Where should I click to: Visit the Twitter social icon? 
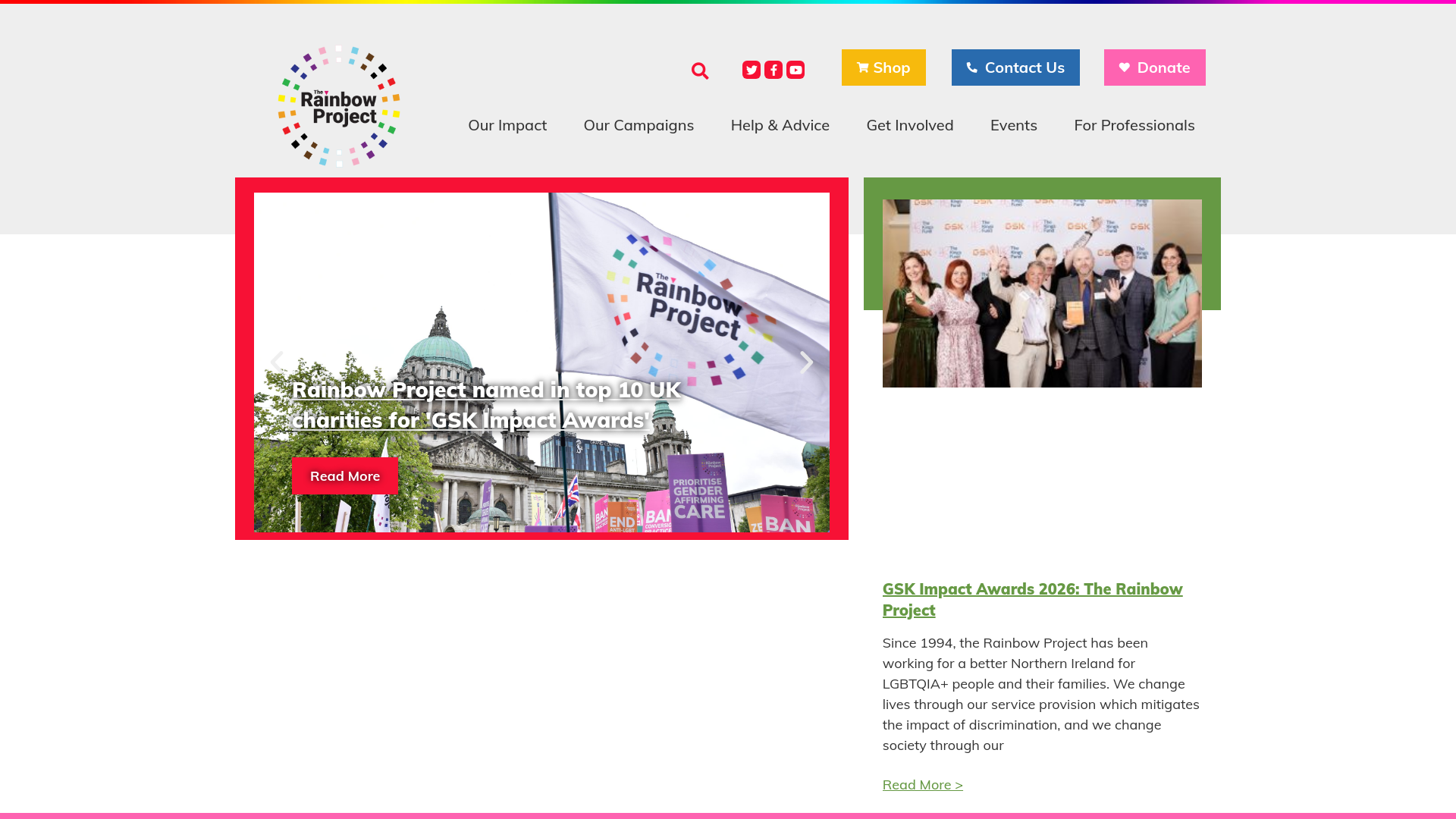tap(752, 70)
